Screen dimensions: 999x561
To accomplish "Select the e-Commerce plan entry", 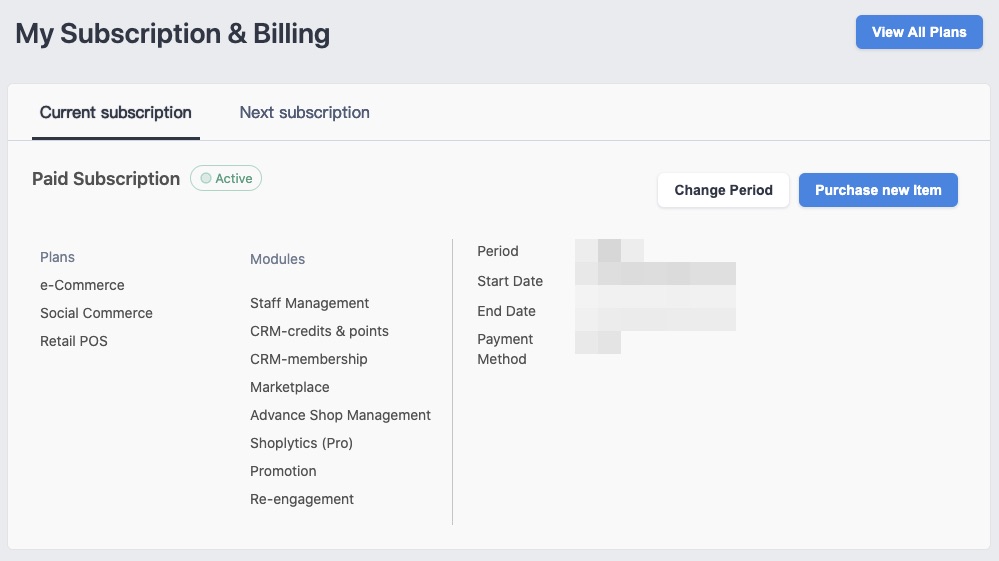I will click(82, 285).
